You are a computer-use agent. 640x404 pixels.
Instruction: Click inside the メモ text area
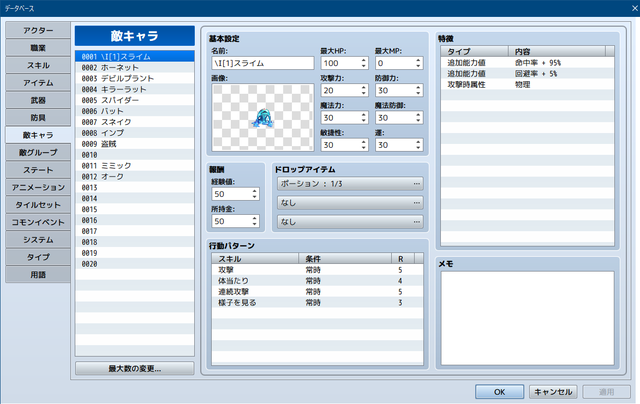point(527,318)
